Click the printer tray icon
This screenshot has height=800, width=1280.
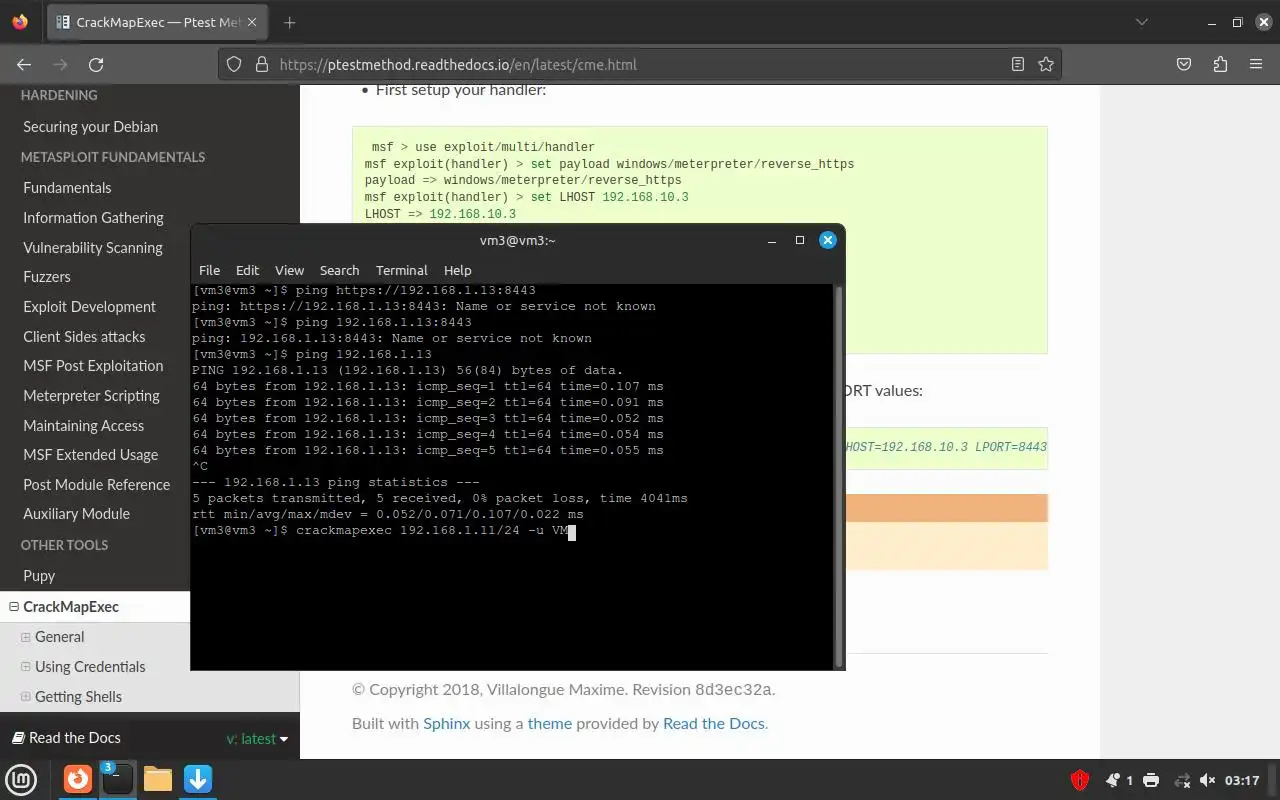coord(1151,780)
